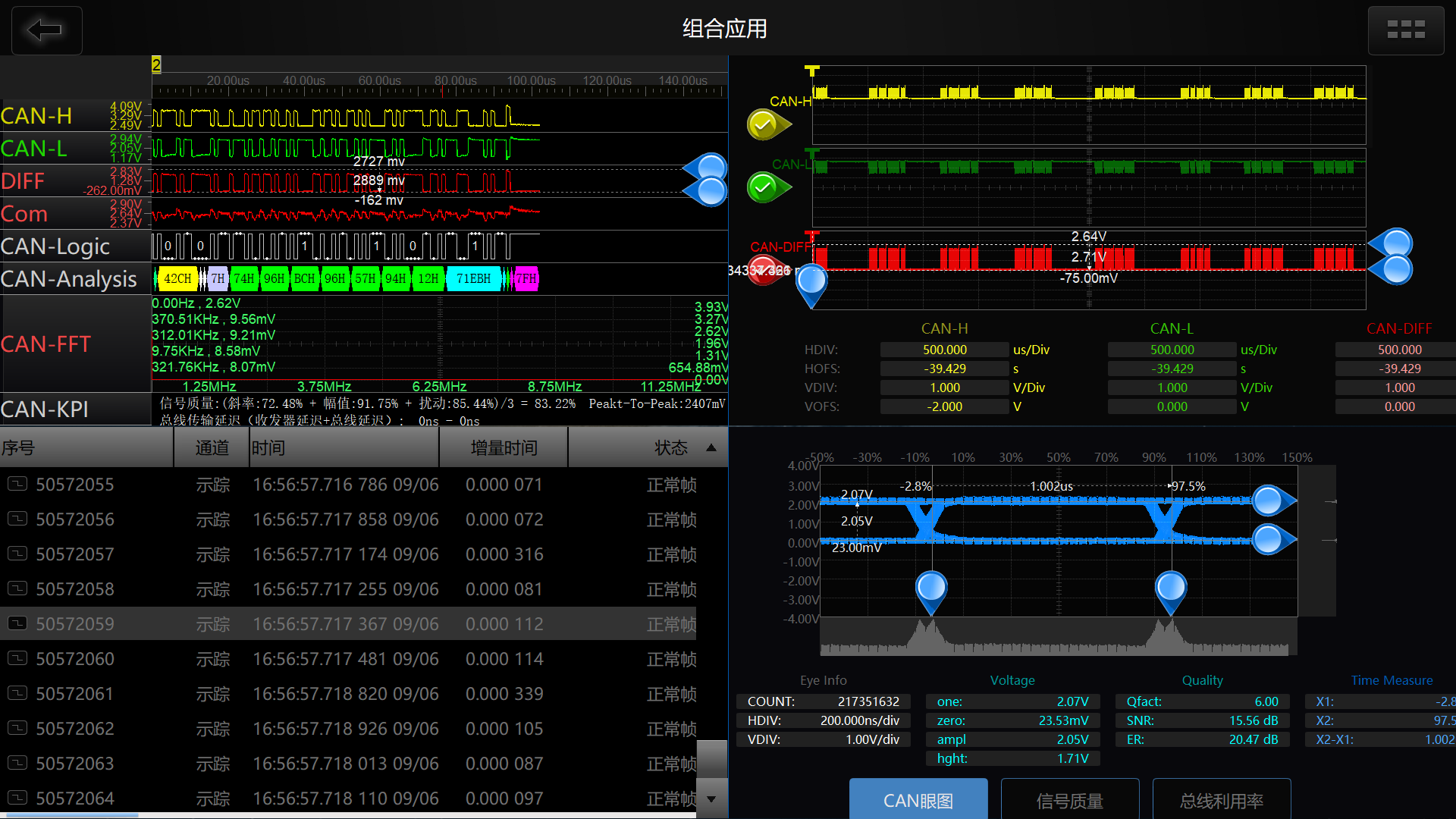The image size is (1456, 819).
Task: Select the lower blue cursor on CAN-DIFF waveform
Action: 1392,269
